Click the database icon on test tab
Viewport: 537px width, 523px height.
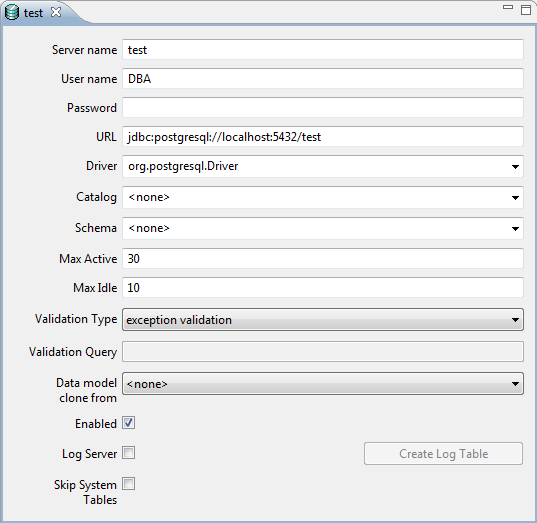12,13
